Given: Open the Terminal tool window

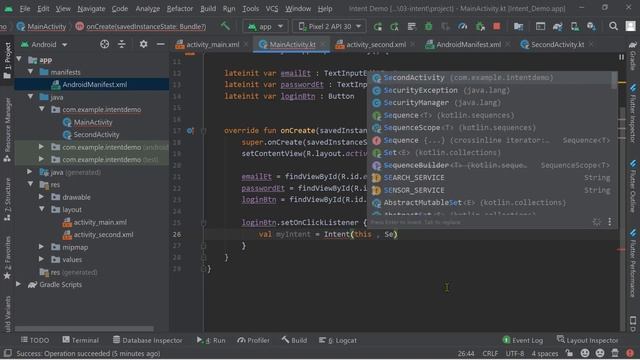Looking at the screenshot, I should pos(80,340).
